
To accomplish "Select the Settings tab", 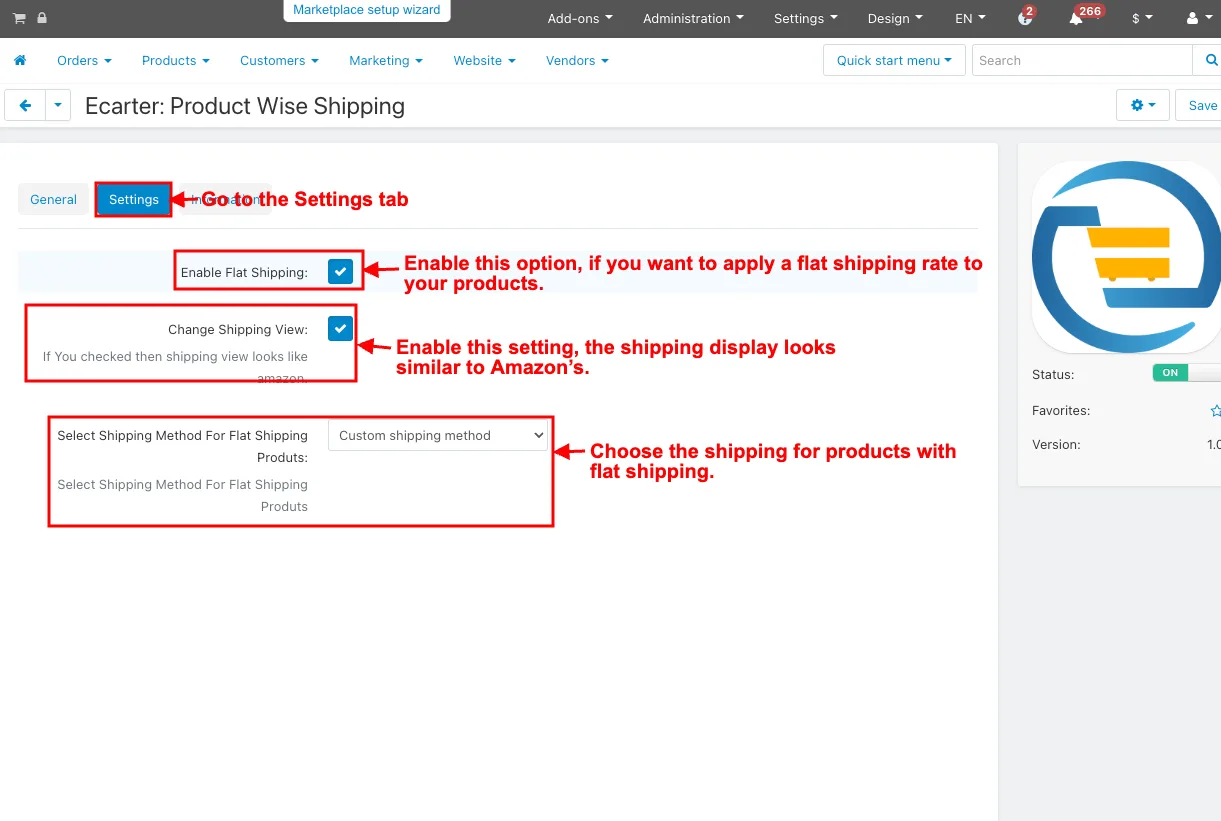I will 134,199.
